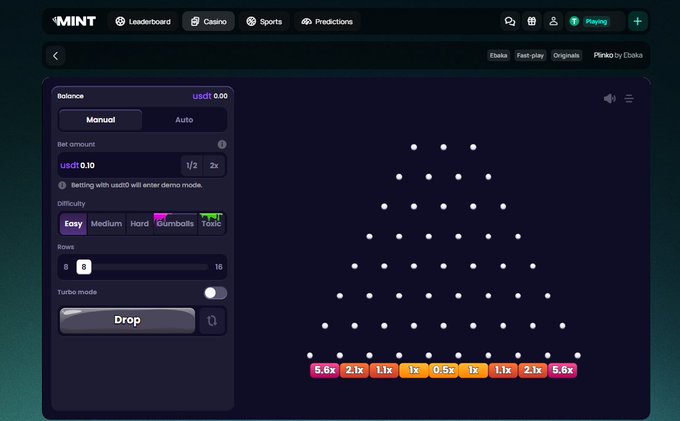680x421 pixels.
Task: Double the bet with 2x button
Action: pyautogui.click(x=214, y=165)
